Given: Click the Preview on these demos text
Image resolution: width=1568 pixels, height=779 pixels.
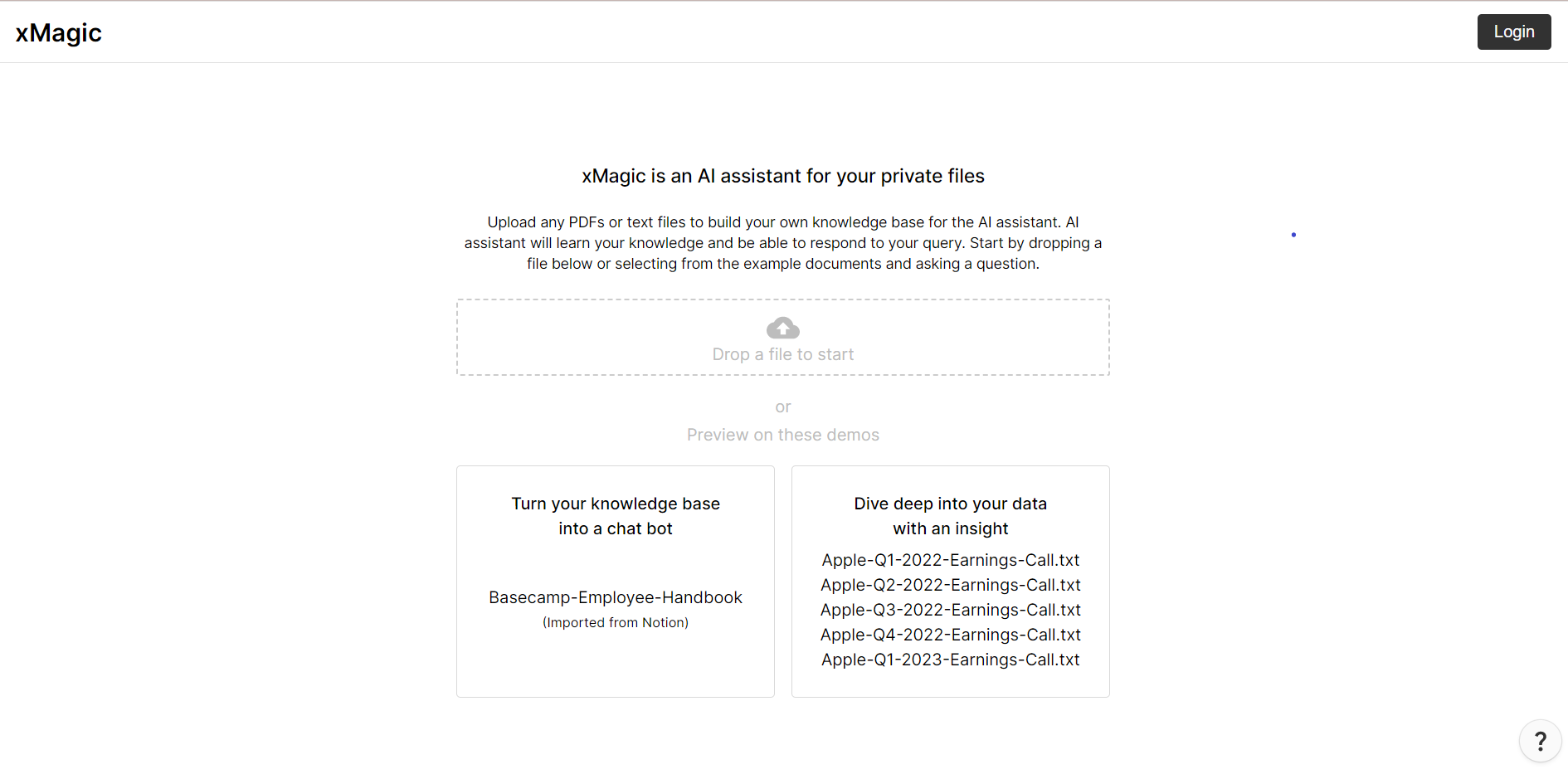Looking at the screenshot, I should point(782,435).
